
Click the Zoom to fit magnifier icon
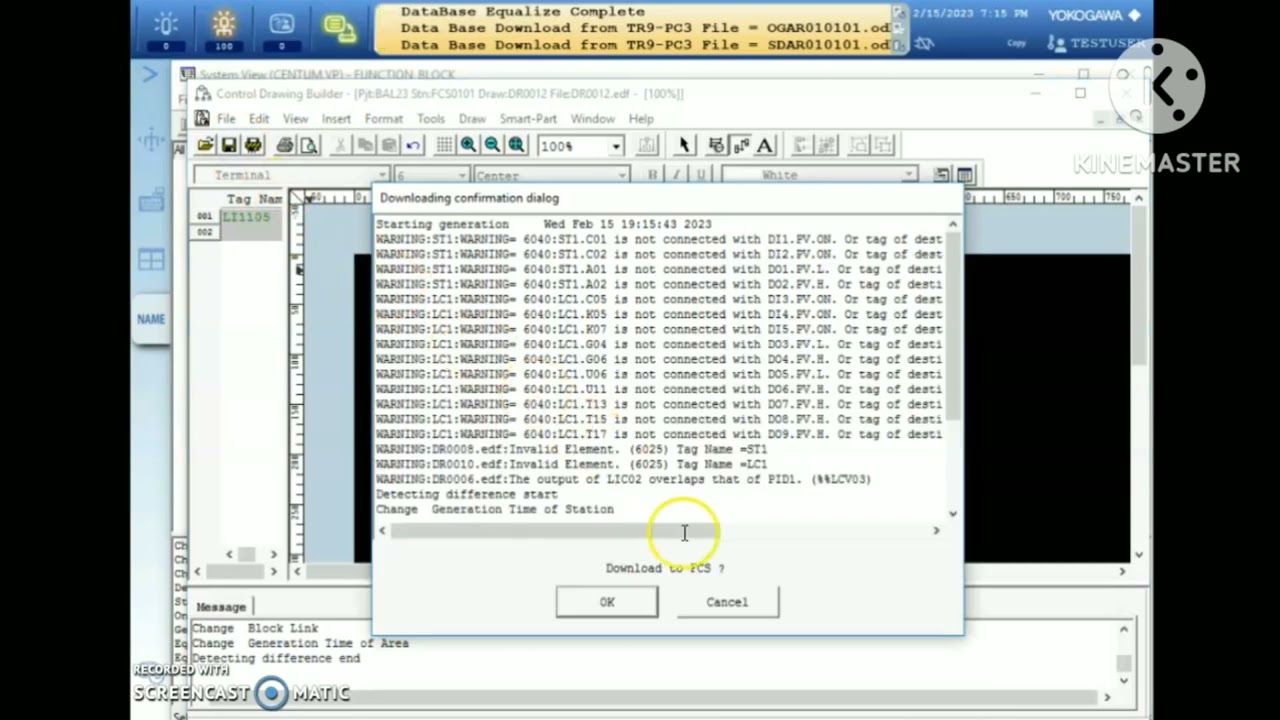[x=516, y=146]
